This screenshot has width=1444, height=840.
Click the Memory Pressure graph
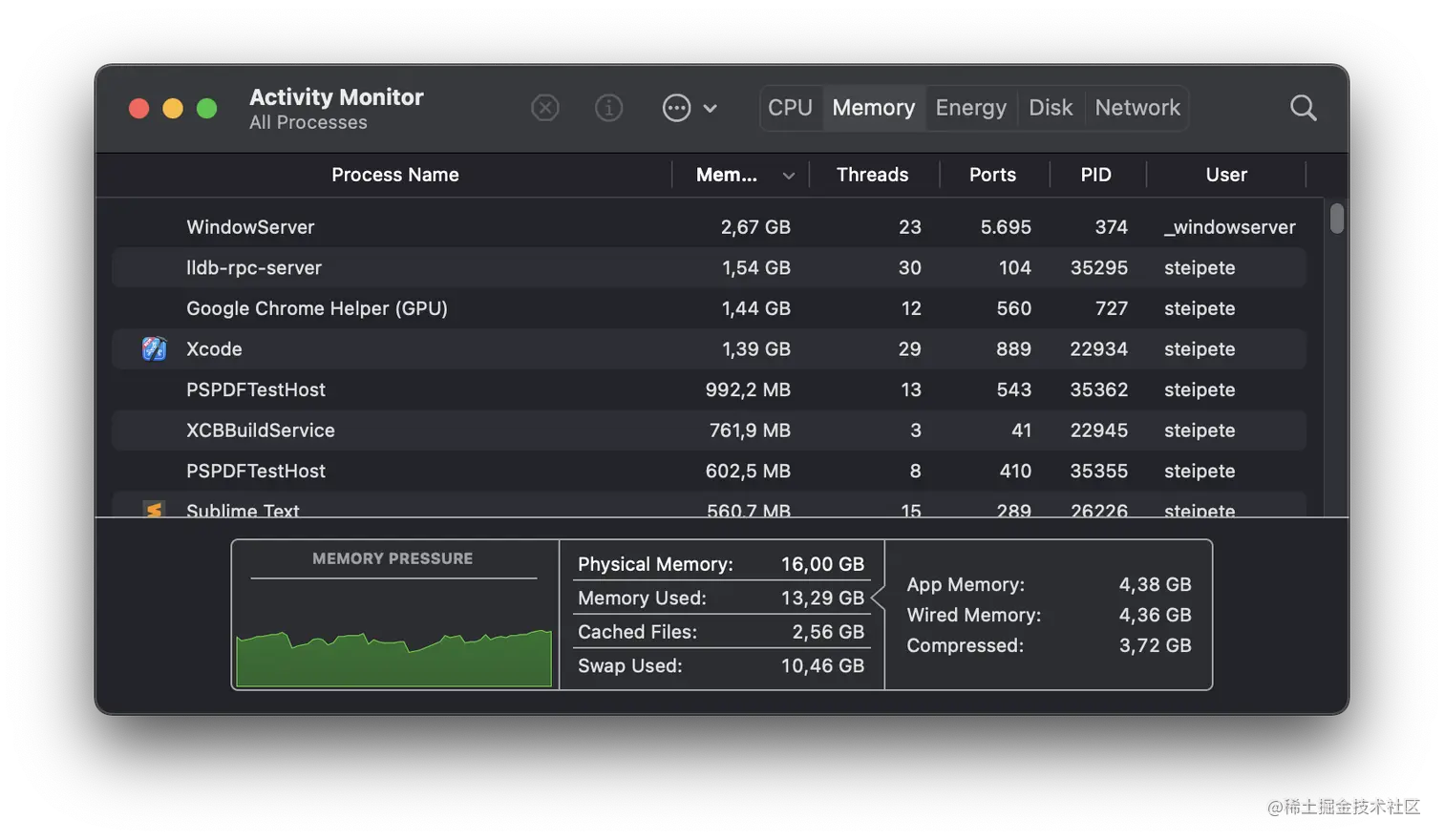393,657
